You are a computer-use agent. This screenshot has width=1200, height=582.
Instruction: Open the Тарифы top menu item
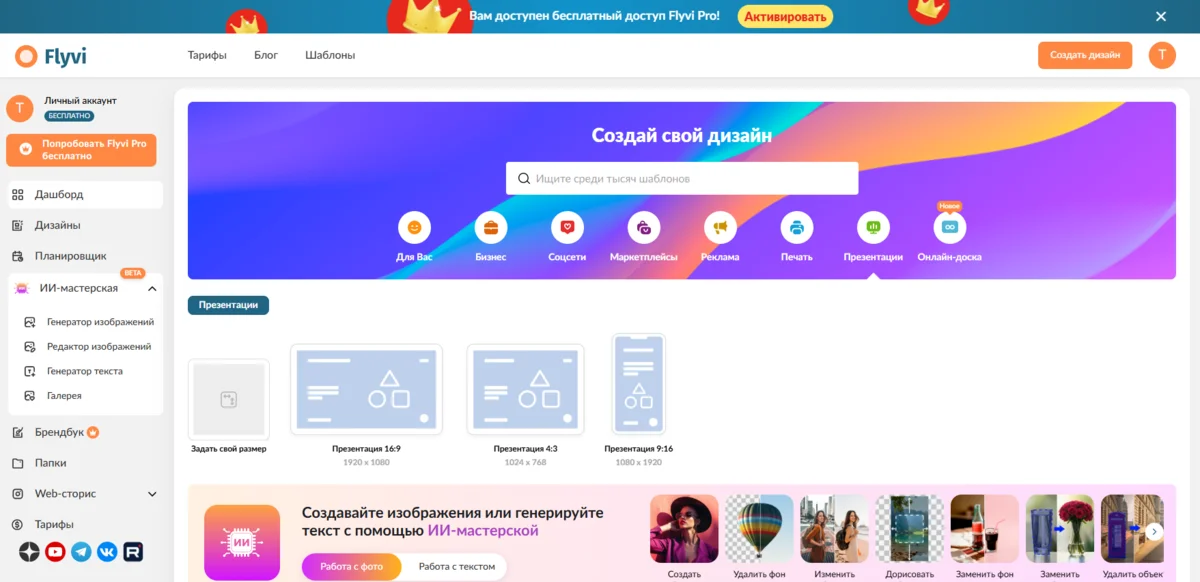click(207, 56)
